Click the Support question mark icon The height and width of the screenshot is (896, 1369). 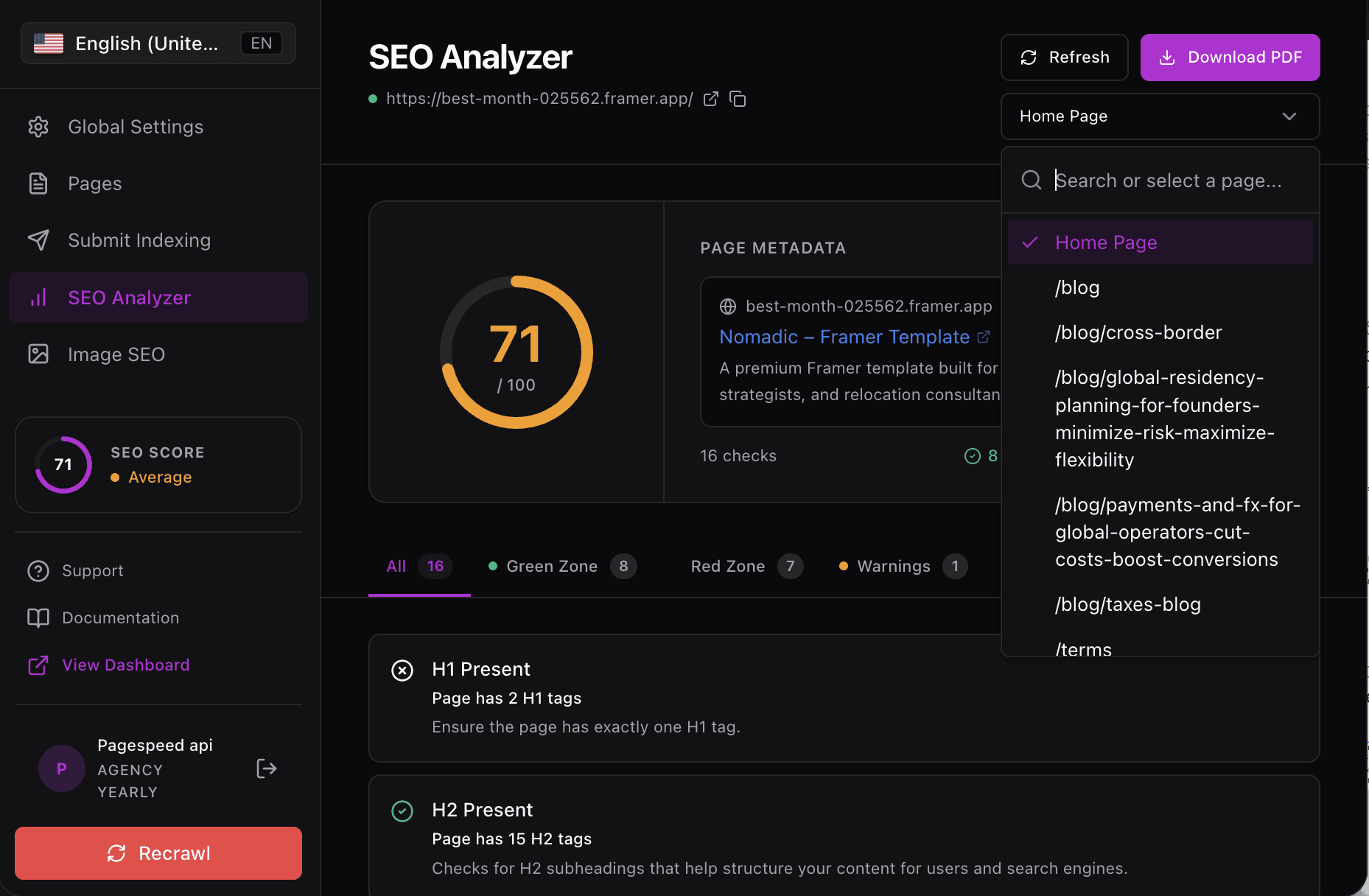pos(38,571)
